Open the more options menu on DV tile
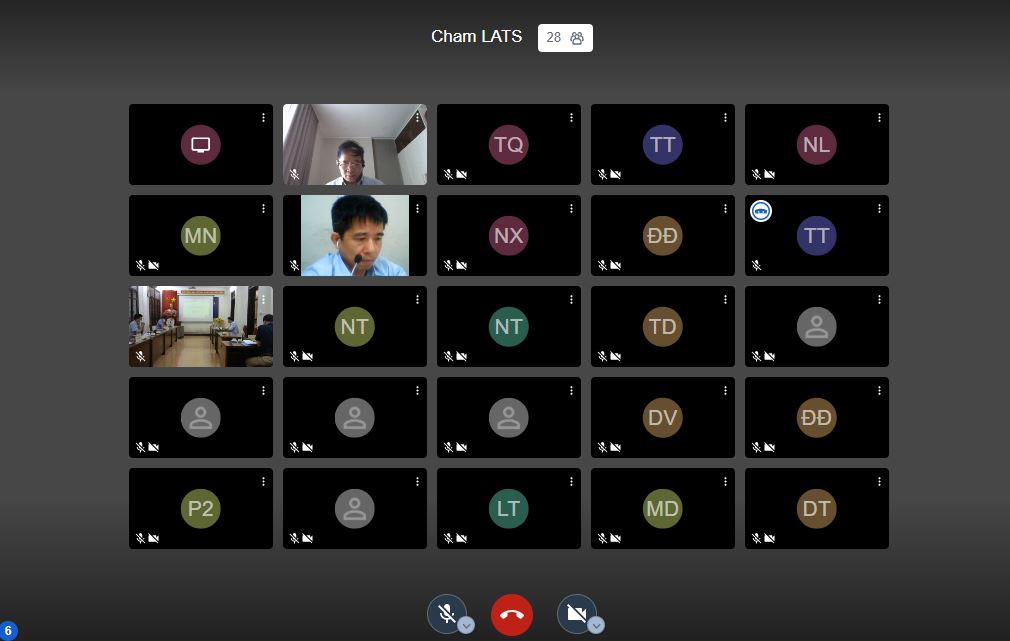Screen dimensions: 1010x641 726,391
